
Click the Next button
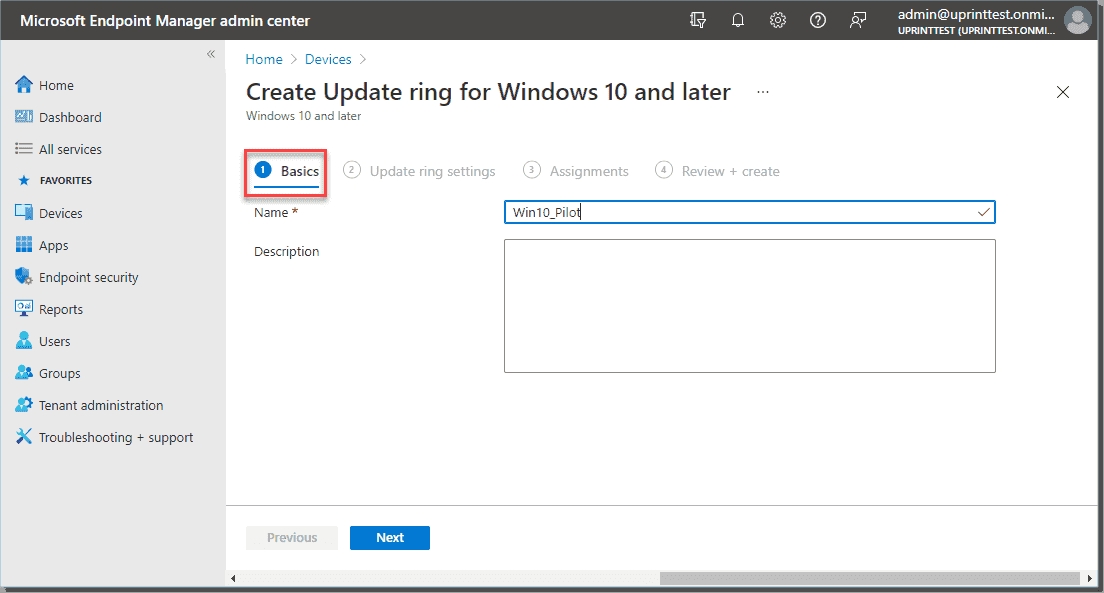coord(390,537)
